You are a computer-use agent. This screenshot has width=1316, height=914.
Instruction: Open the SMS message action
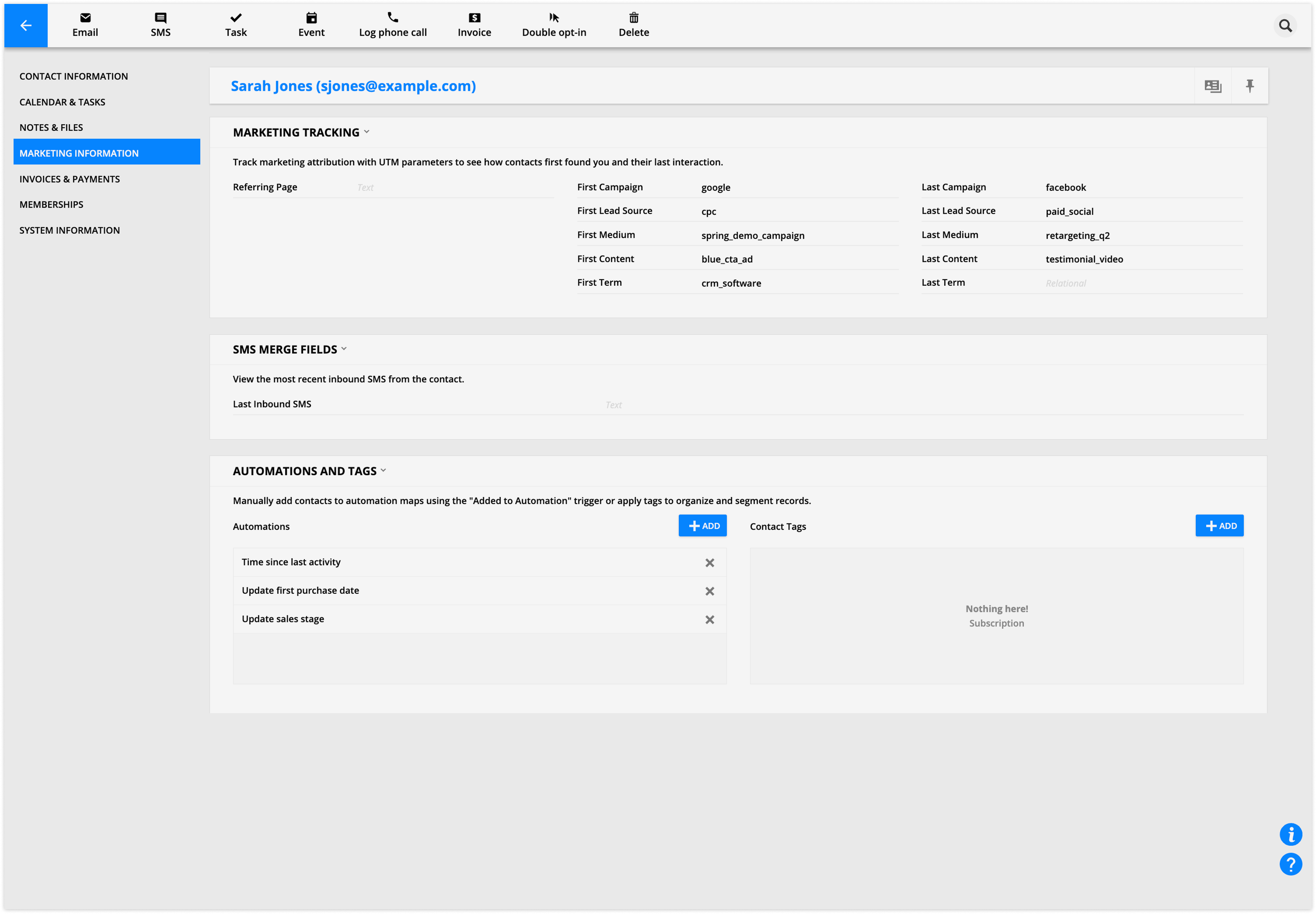click(160, 25)
